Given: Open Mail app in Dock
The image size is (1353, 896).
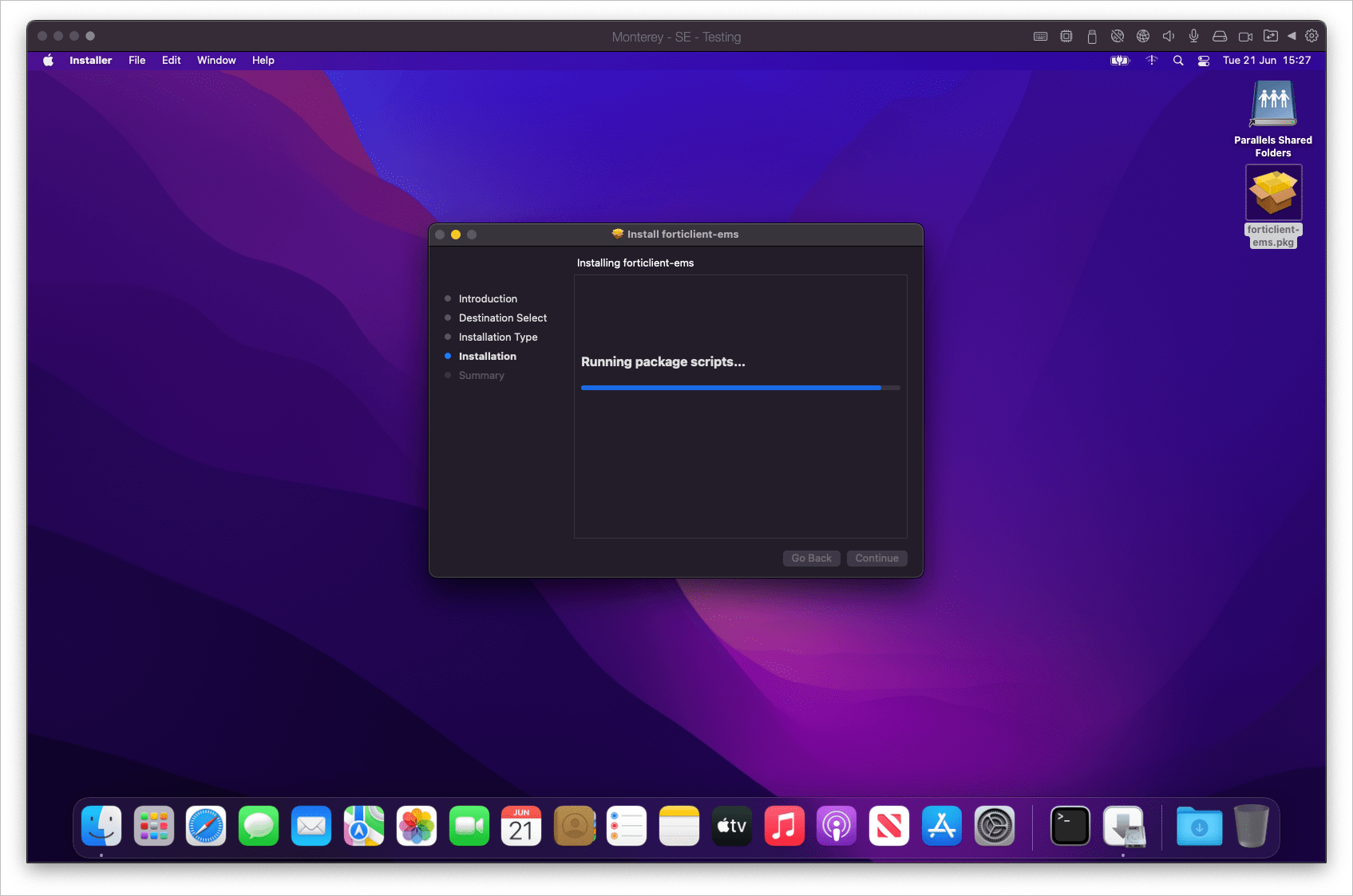Looking at the screenshot, I should 311,826.
